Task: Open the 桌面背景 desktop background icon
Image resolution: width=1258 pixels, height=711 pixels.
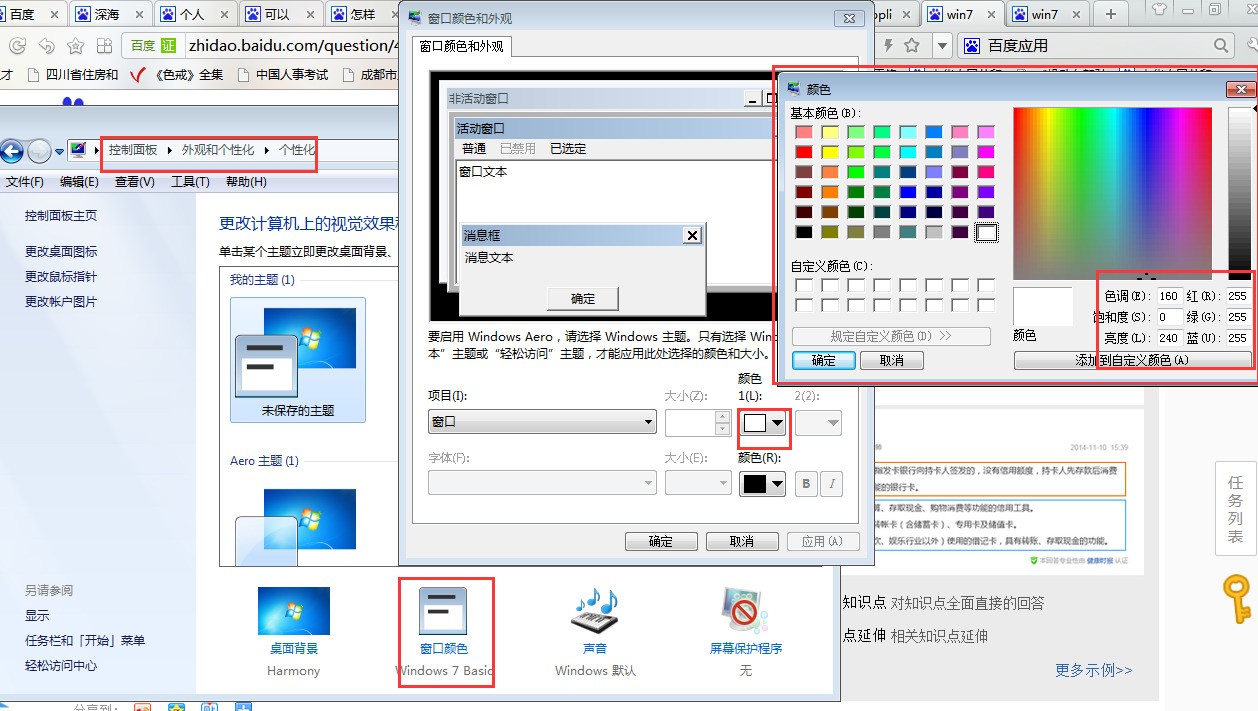Action: 293,611
